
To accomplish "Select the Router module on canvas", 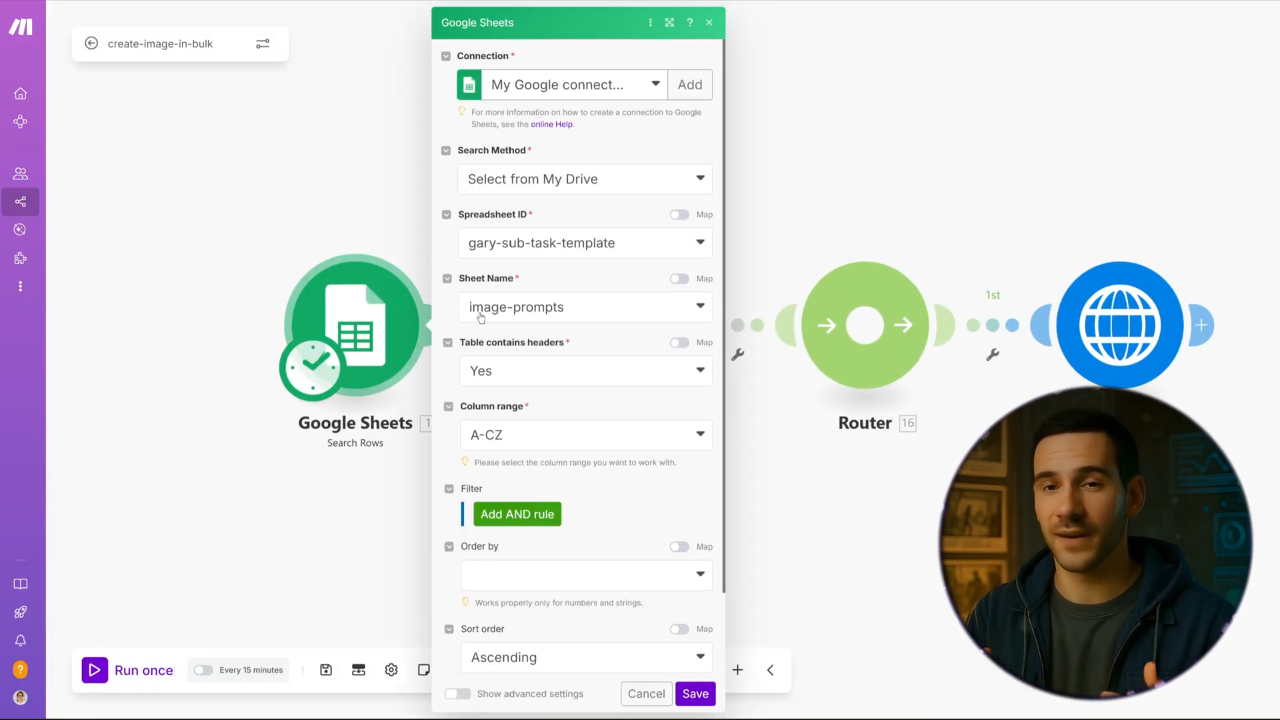I will coord(865,325).
